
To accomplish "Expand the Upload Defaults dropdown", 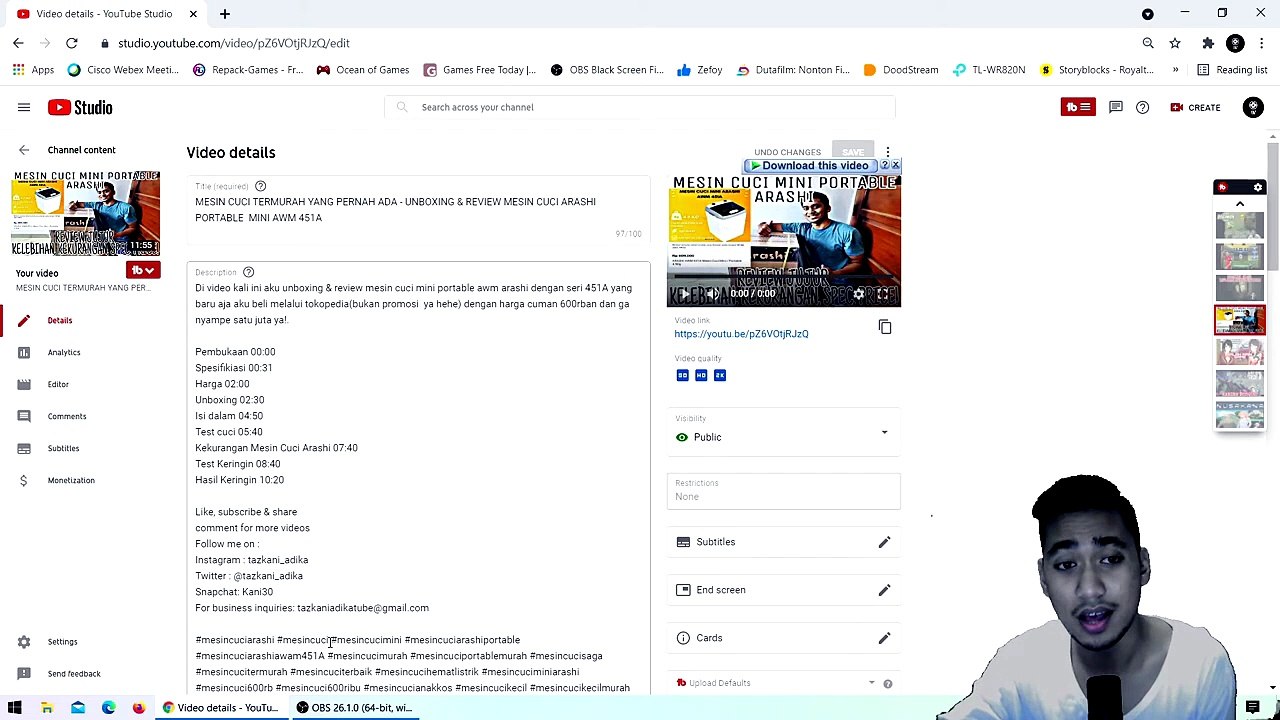I will pyautogui.click(x=871, y=683).
